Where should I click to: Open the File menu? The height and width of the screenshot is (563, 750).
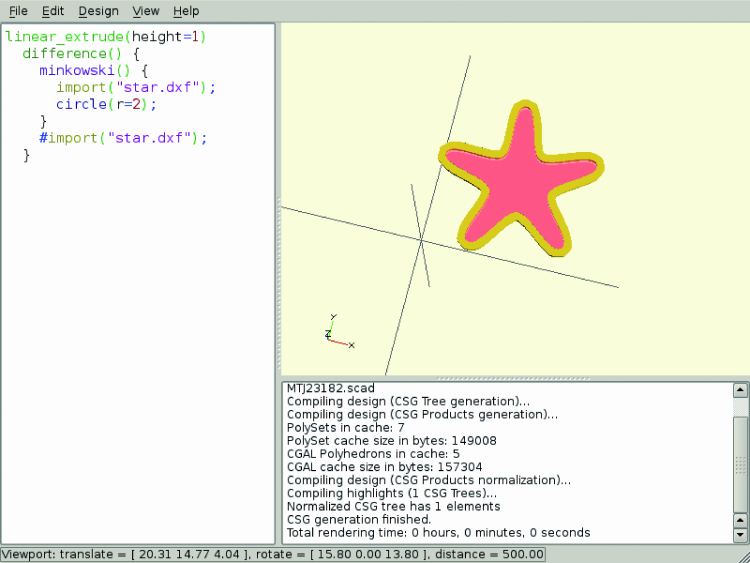click(18, 11)
